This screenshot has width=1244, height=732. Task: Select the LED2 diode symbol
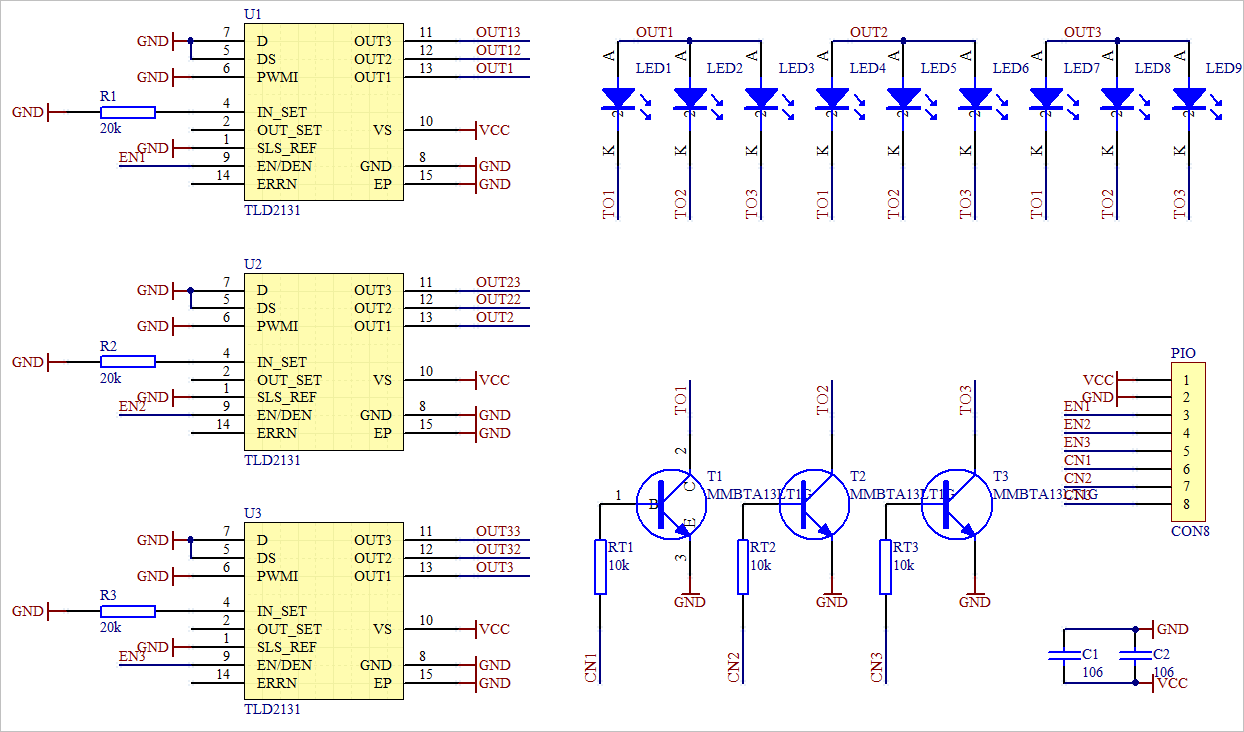[x=691, y=100]
